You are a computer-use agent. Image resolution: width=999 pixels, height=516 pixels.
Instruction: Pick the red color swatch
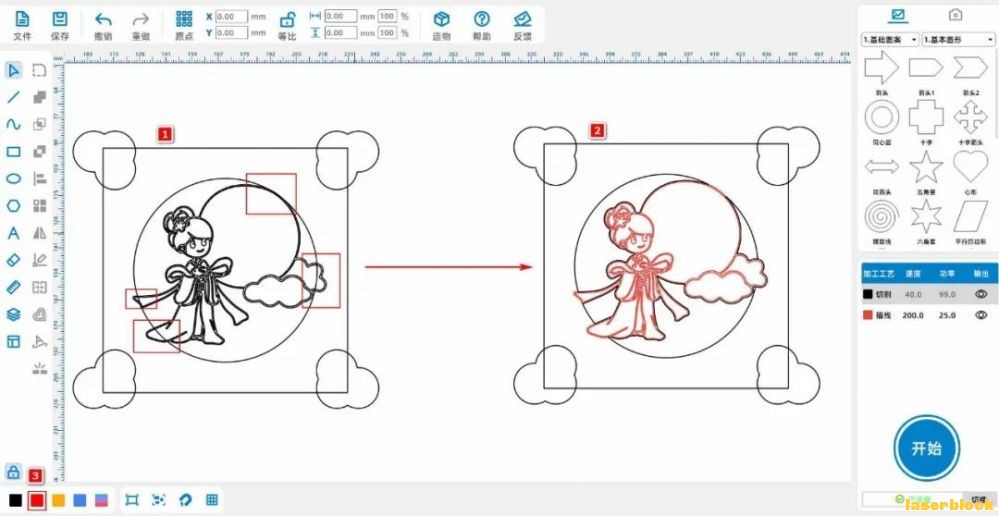coord(37,501)
